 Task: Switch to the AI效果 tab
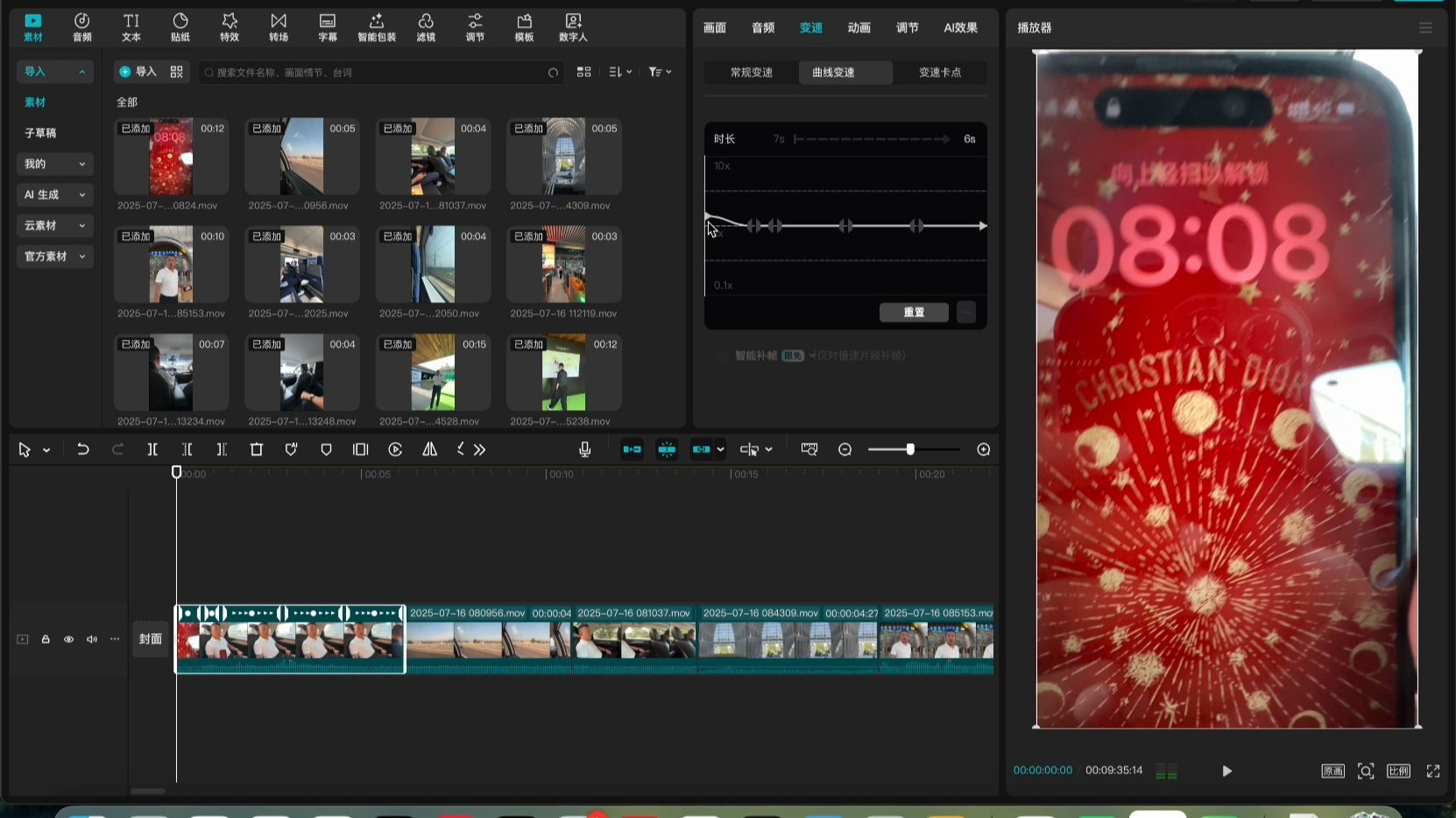[960, 28]
